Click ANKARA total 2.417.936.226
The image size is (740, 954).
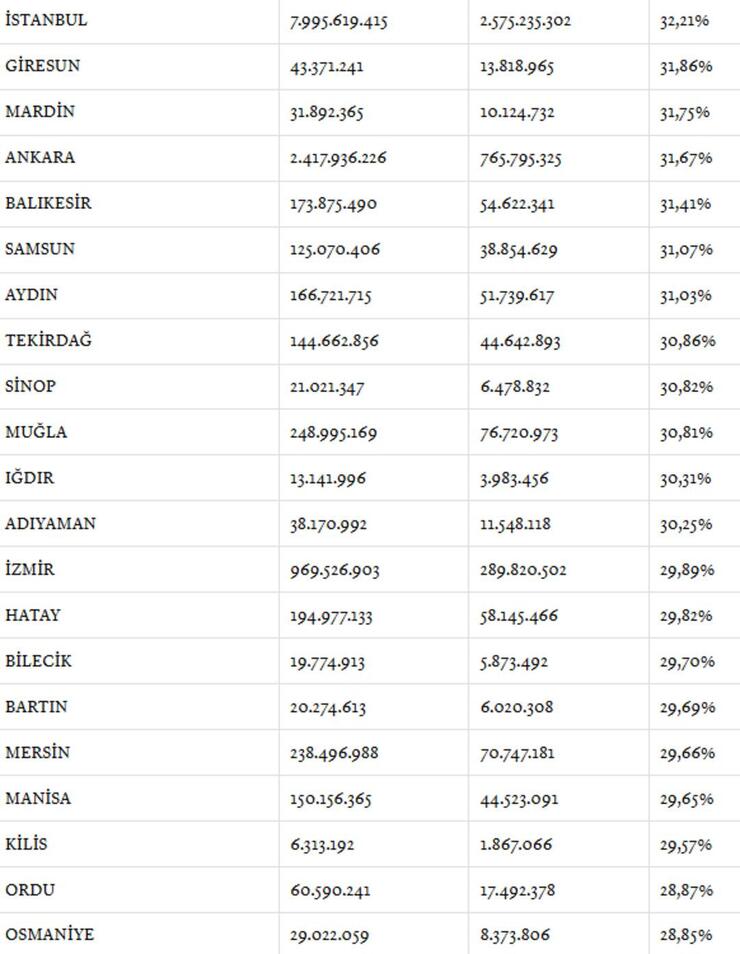(338, 158)
